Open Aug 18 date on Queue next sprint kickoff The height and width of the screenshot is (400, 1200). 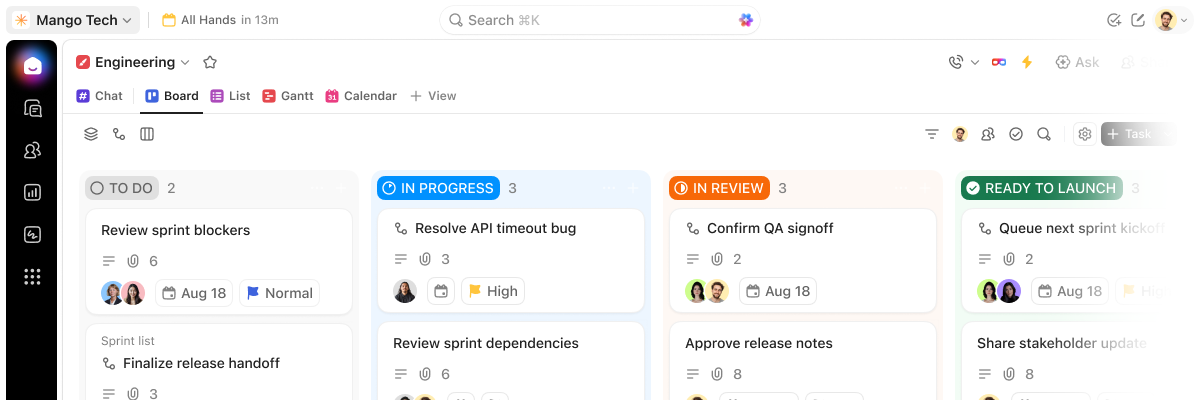coord(1070,291)
